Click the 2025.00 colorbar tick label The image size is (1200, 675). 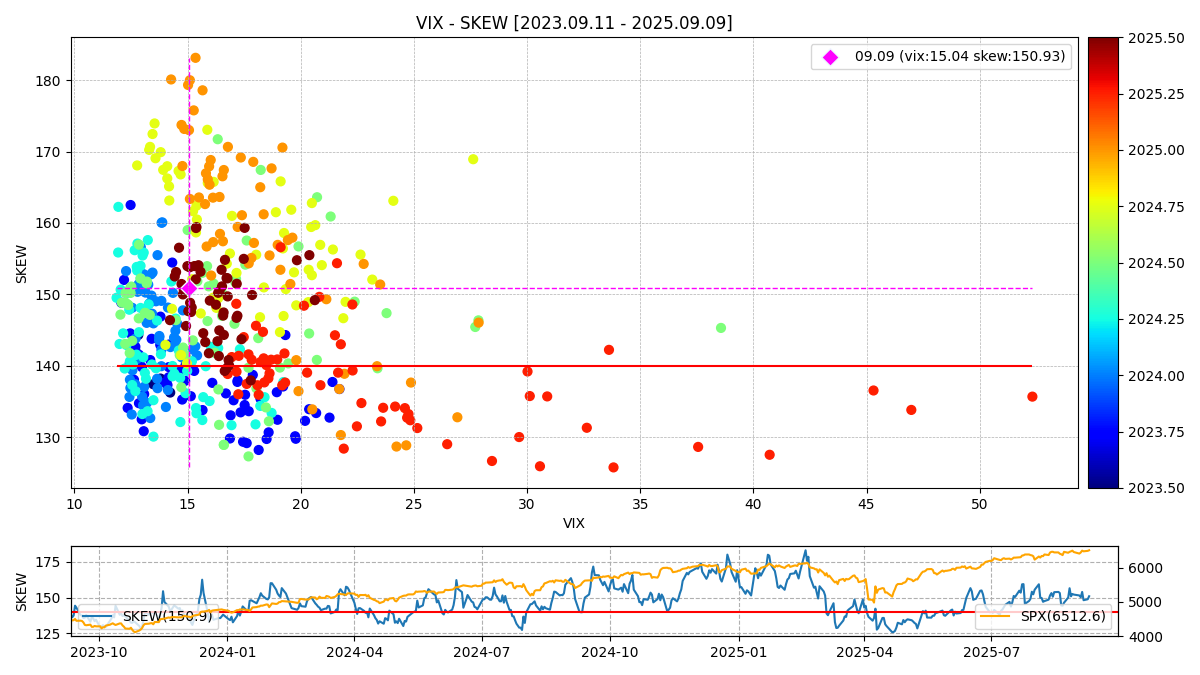pyautogui.click(x=1156, y=151)
